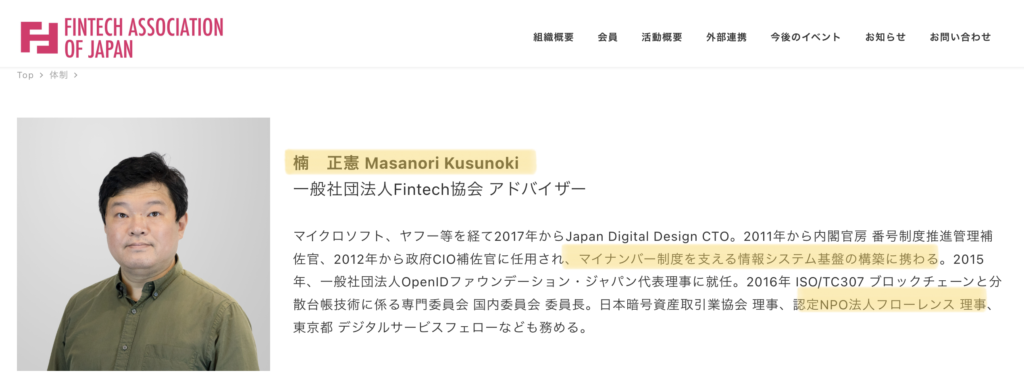Screen dimensions: 1024x385
Task: Click the FINTECH ASSOCIATION OF JAPAN logo text
Action: point(144,37)
